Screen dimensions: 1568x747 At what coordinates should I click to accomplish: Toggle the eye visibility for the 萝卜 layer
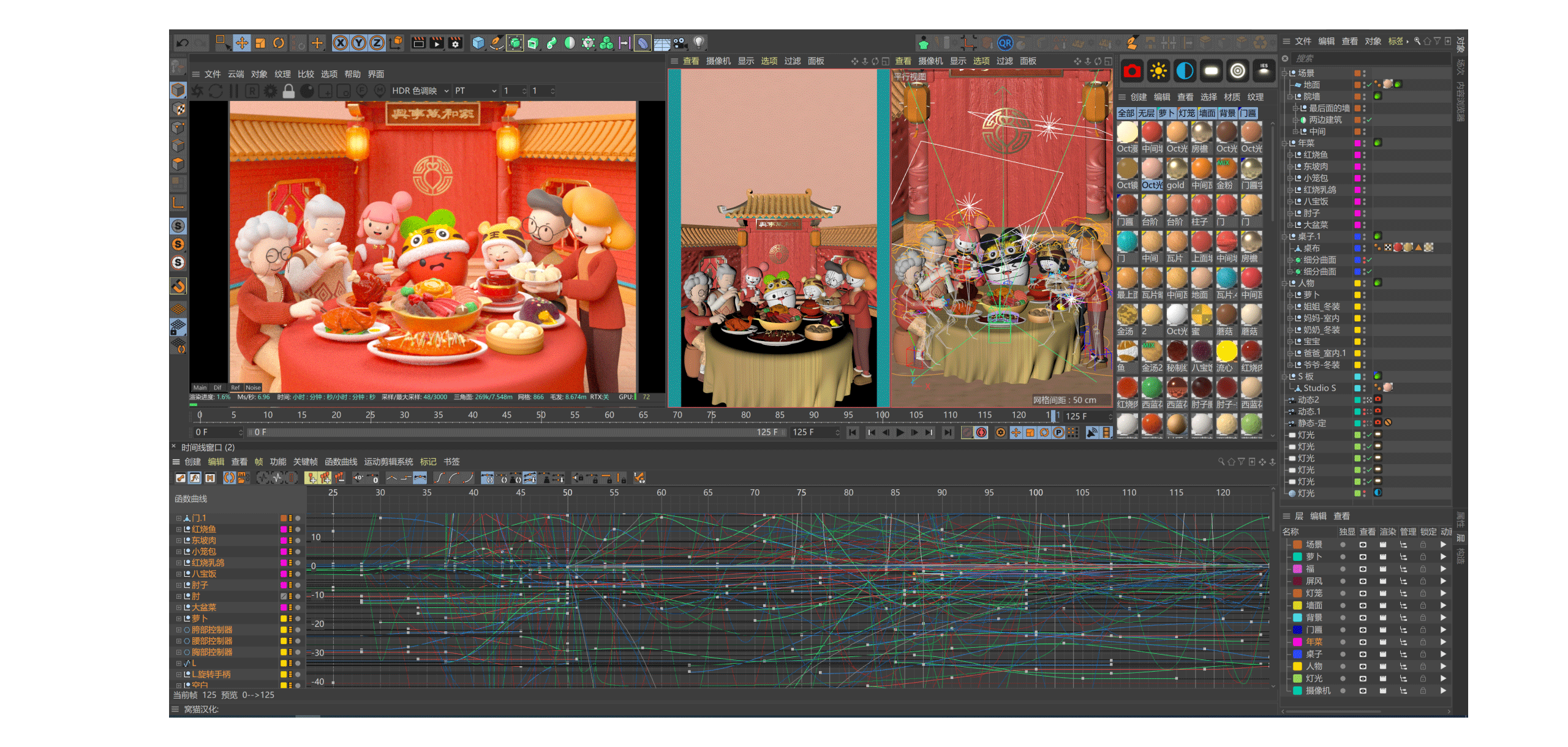1363,557
